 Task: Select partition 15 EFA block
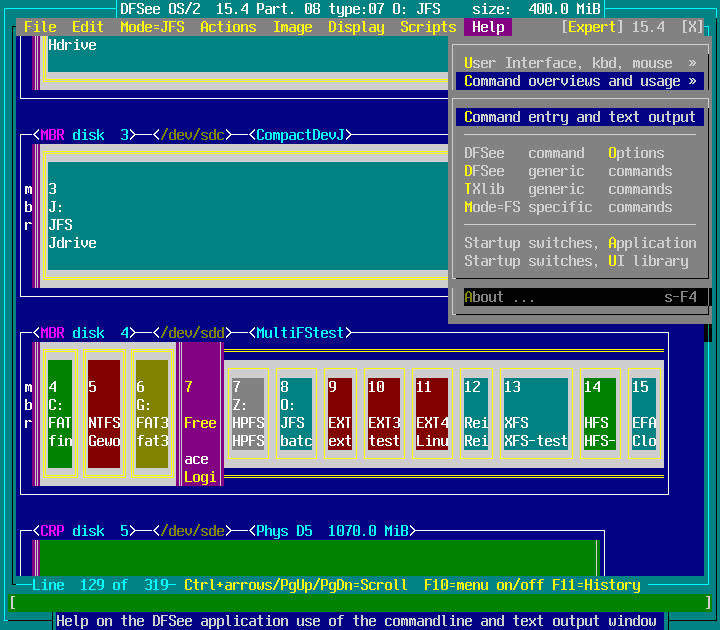click(644, 414)
